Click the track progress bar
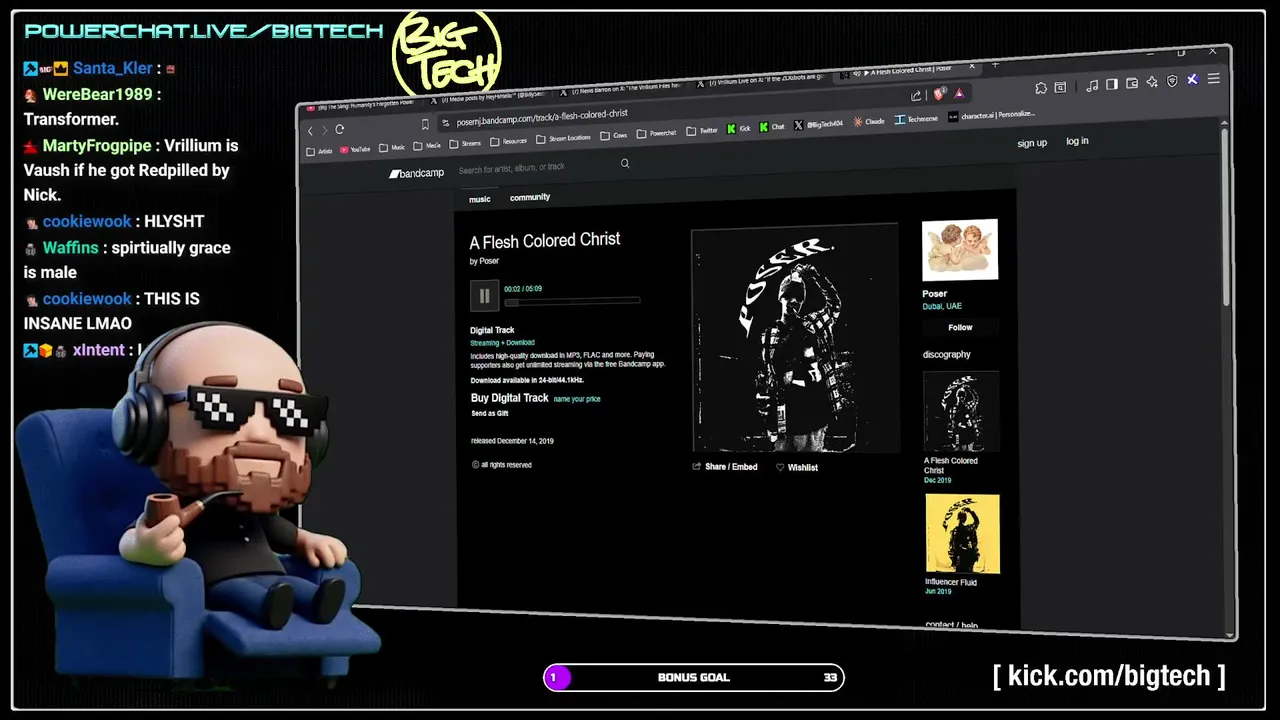Image resolution: width=1280 pixels, height=720 pixels. [x=572, y=302]
